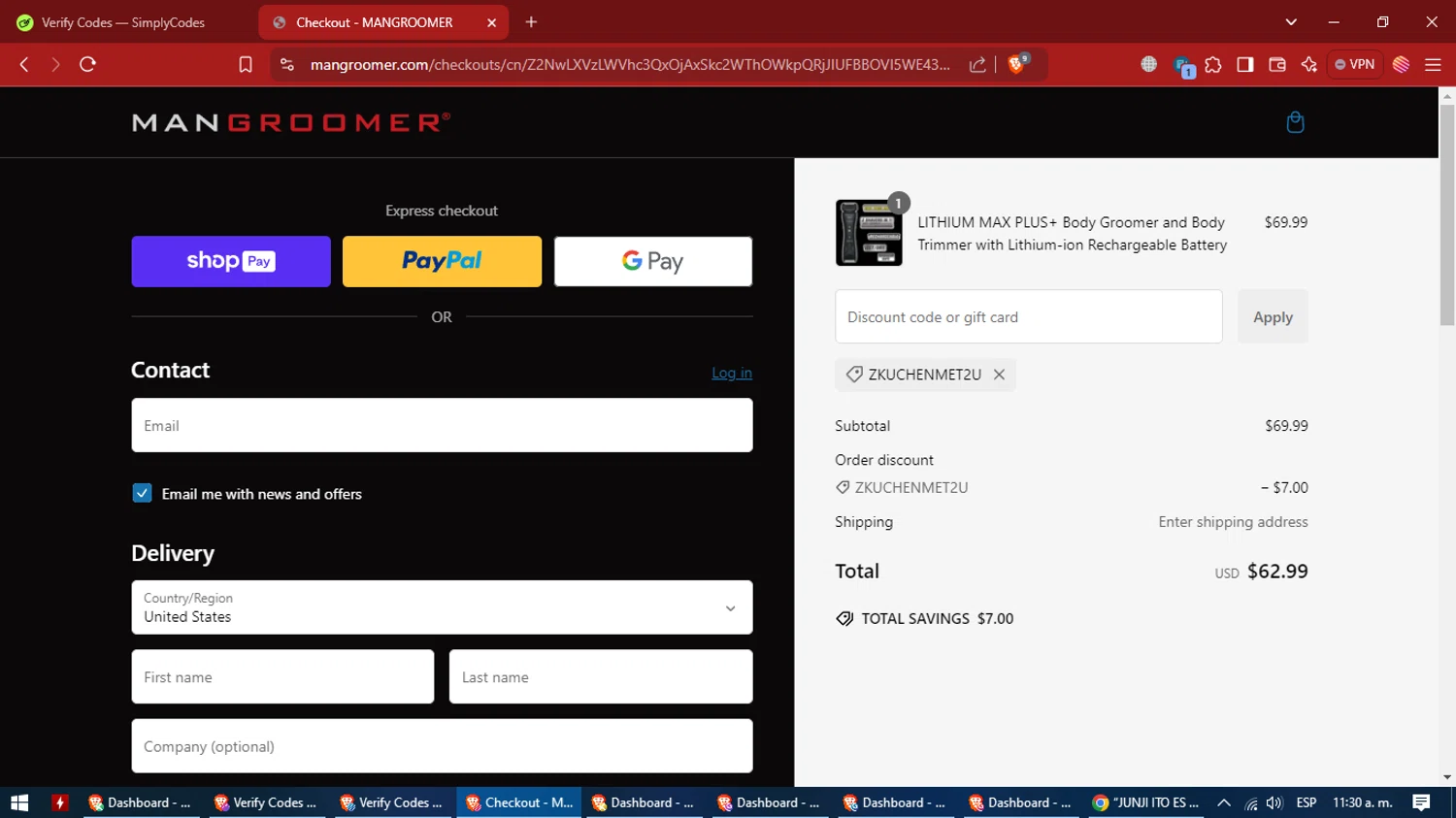Switch to the JUNJI ITO Chrome taskbar window

click(1145, 802)
